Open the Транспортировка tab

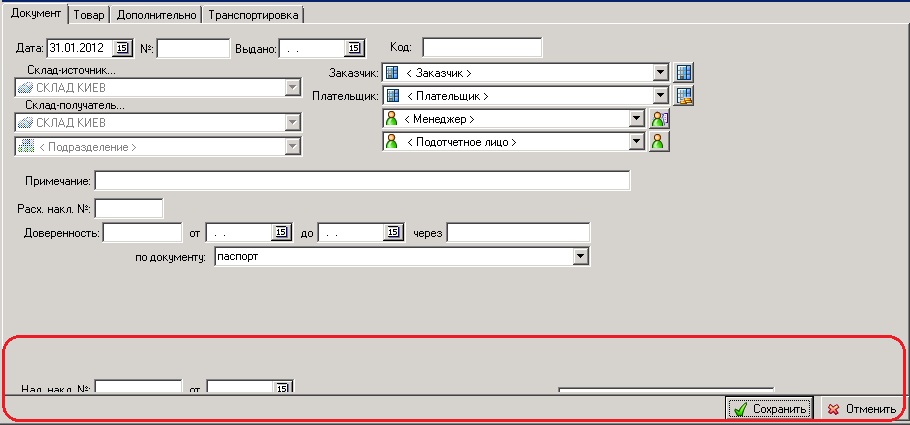pyautogui.click(x=254, y=15)
